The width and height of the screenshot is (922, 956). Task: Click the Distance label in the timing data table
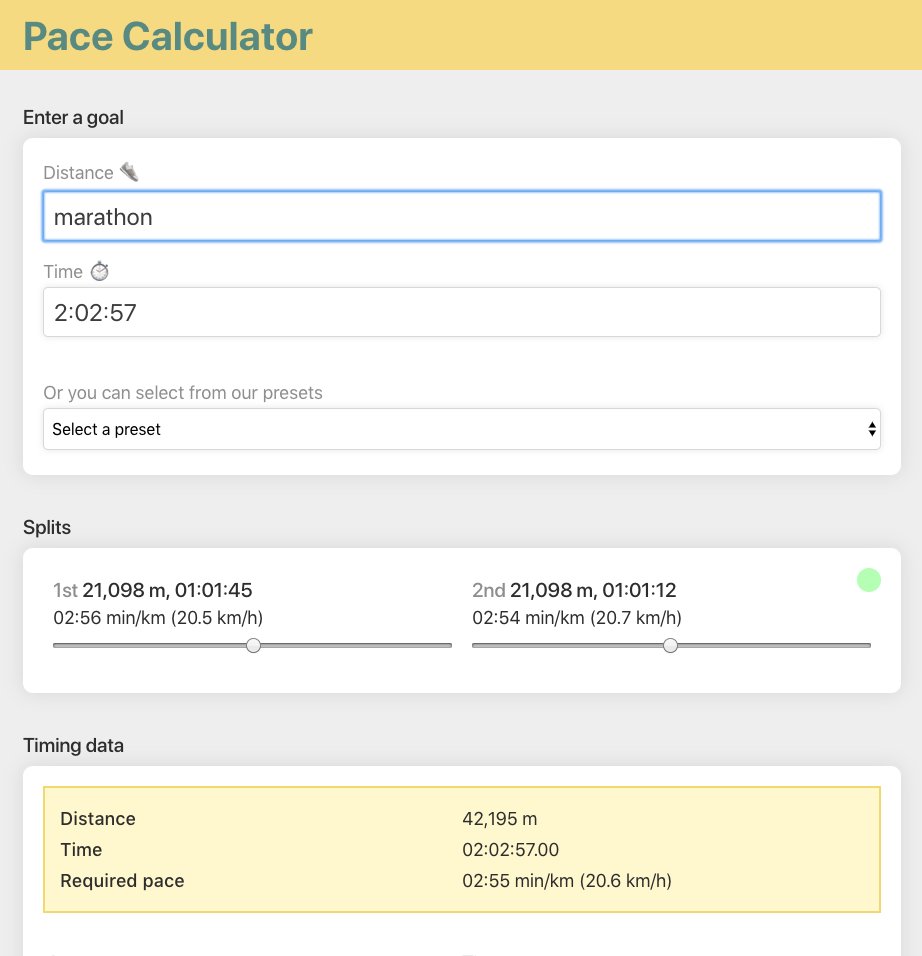[98, 819]
